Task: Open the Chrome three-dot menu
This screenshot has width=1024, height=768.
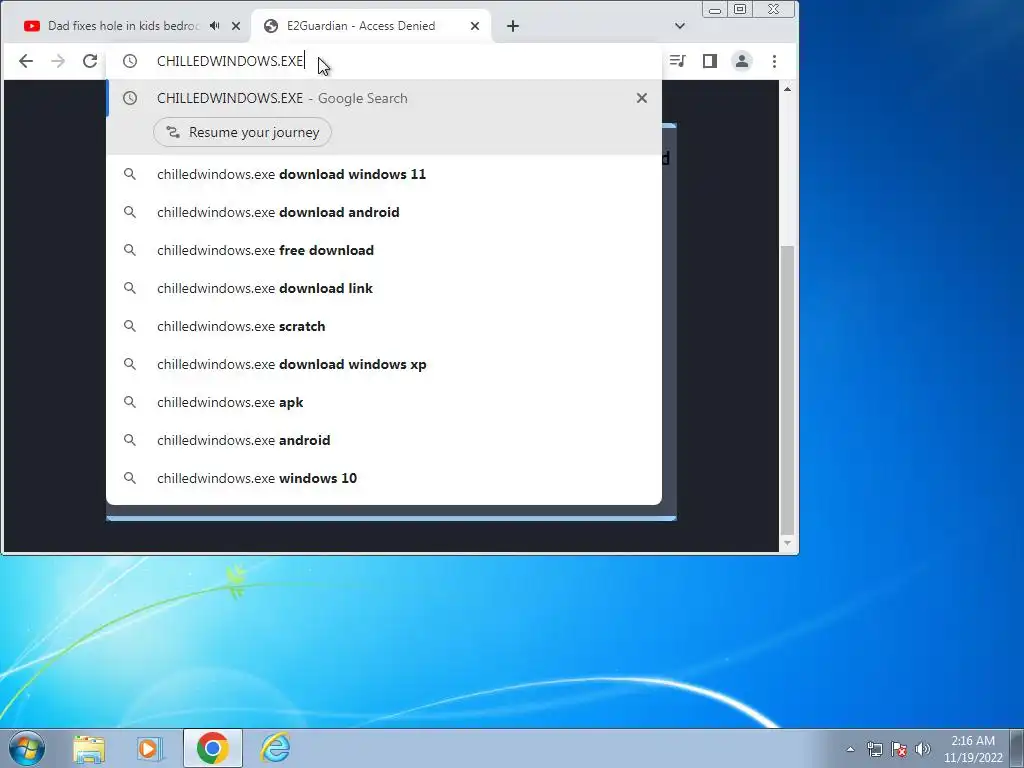Action: 775,61
